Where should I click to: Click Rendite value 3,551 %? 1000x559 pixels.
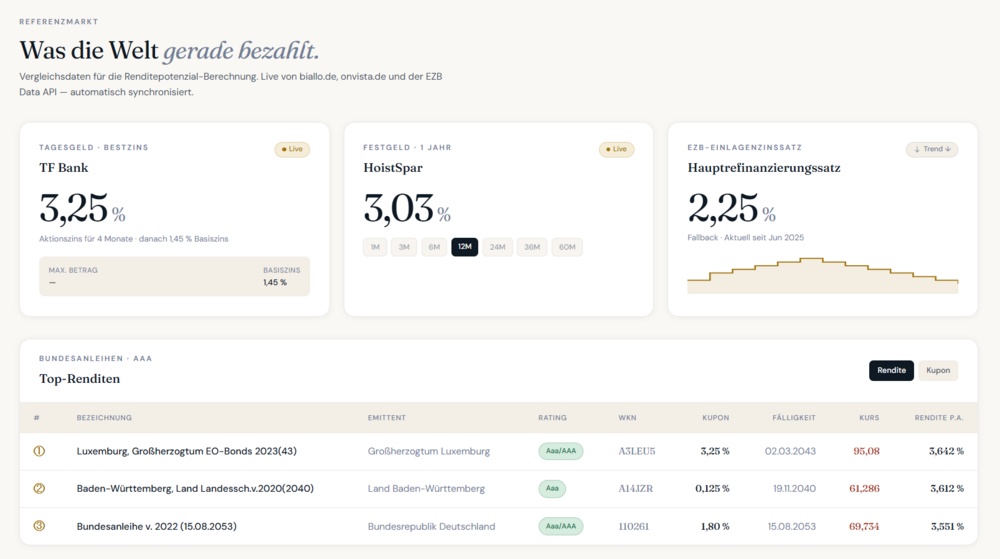947,526
